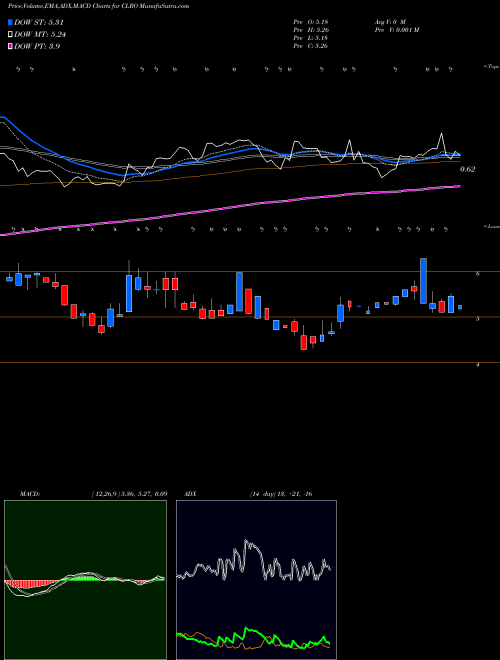This screenshot has height=660, width=500.
Task: Click the blue DOW ST legend swatch
Action: pyautogui.click(x=10, y=22)
